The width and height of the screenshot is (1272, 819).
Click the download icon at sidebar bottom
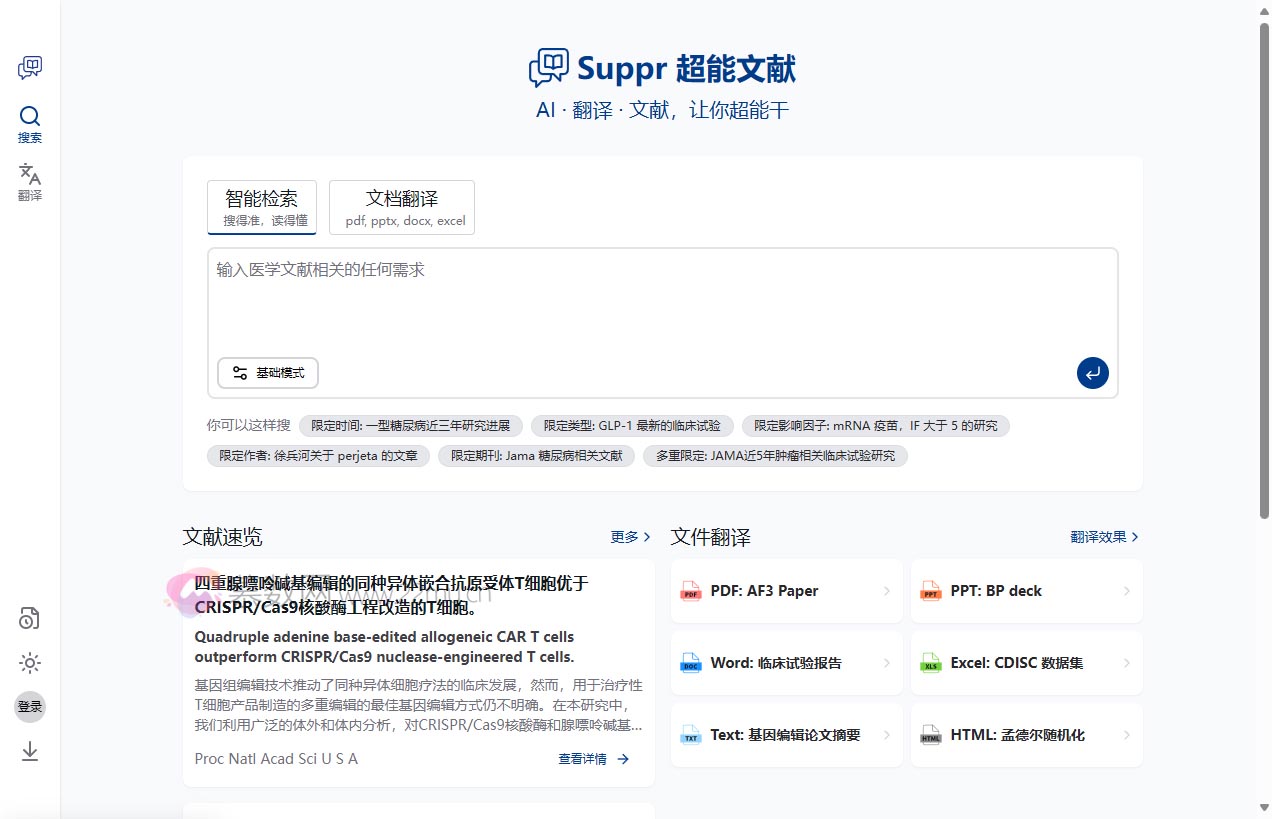pyautogui.click(x=29, y=750)
